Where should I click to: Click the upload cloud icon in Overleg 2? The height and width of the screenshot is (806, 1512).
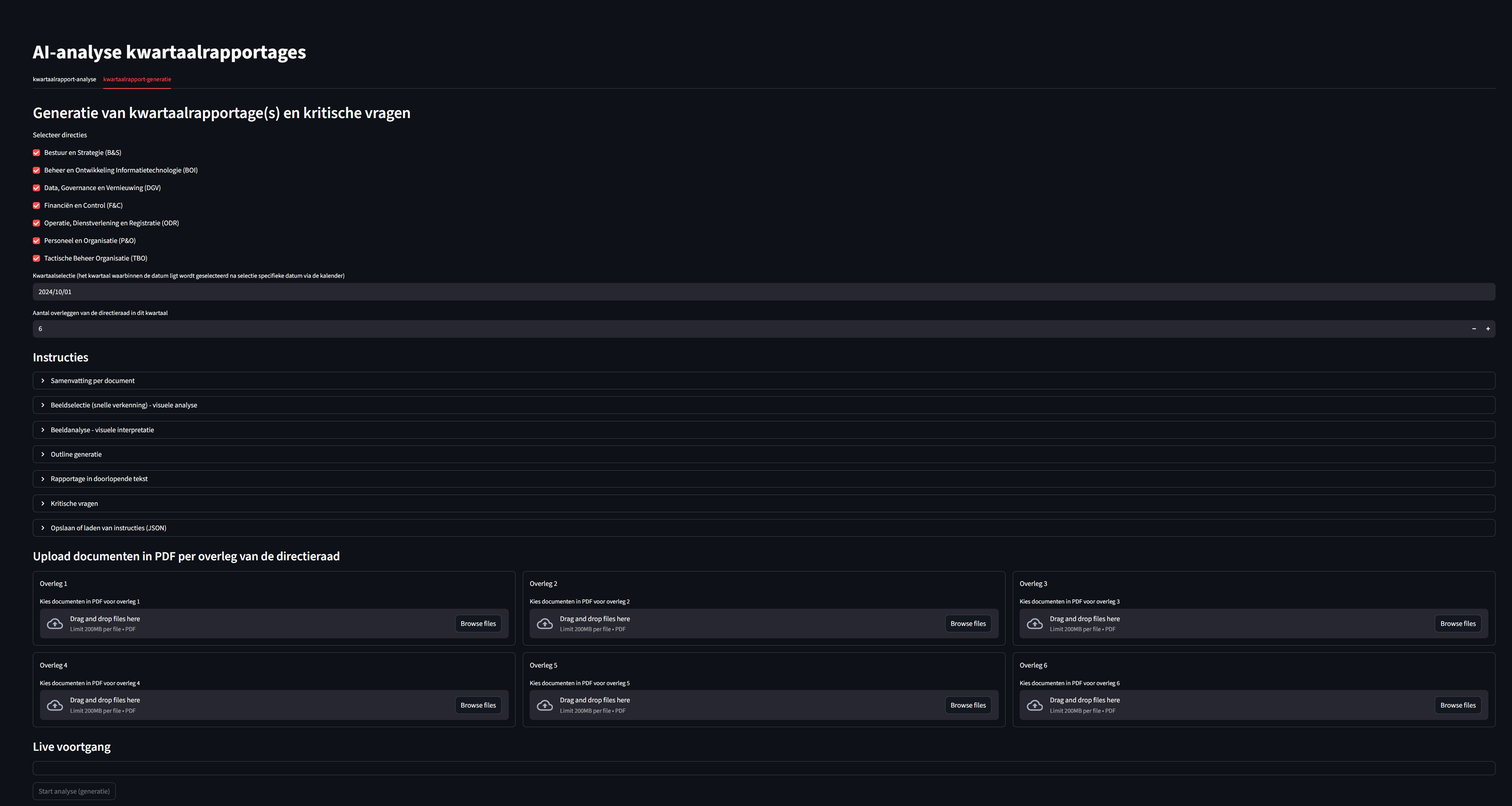545,624
